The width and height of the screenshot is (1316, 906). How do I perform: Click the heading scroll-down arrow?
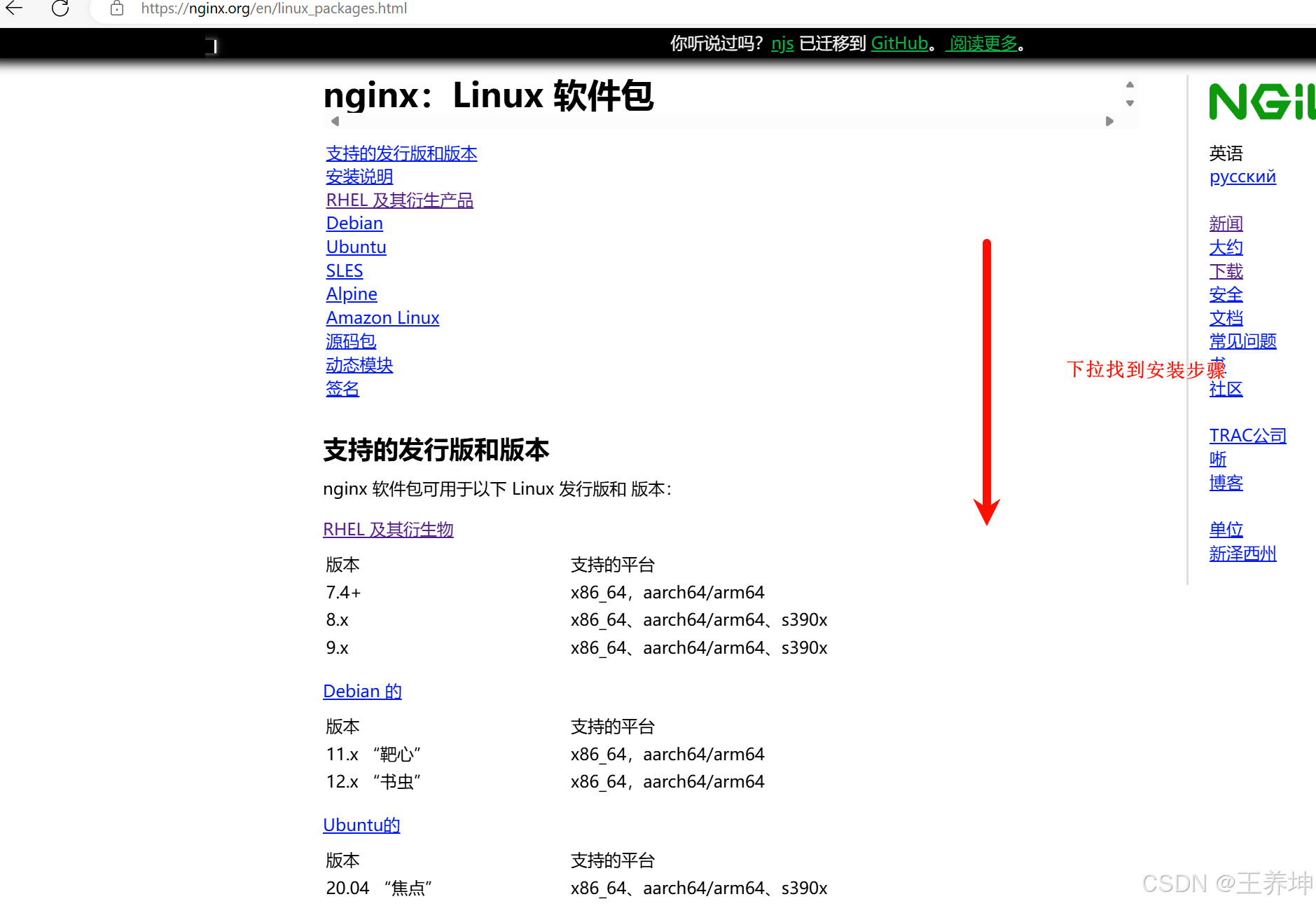1130,103
